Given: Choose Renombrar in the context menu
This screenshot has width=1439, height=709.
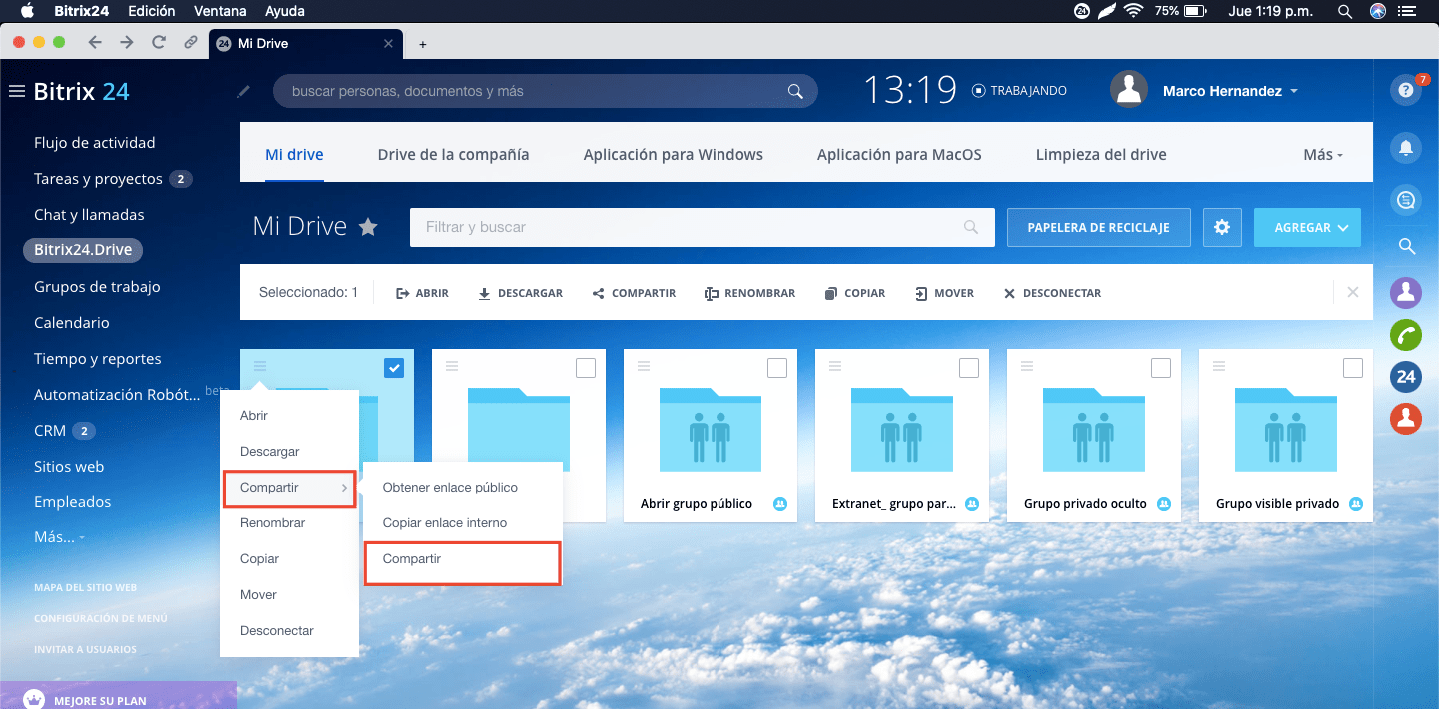Looking at the screenshot, I should [x=273, y=523].
